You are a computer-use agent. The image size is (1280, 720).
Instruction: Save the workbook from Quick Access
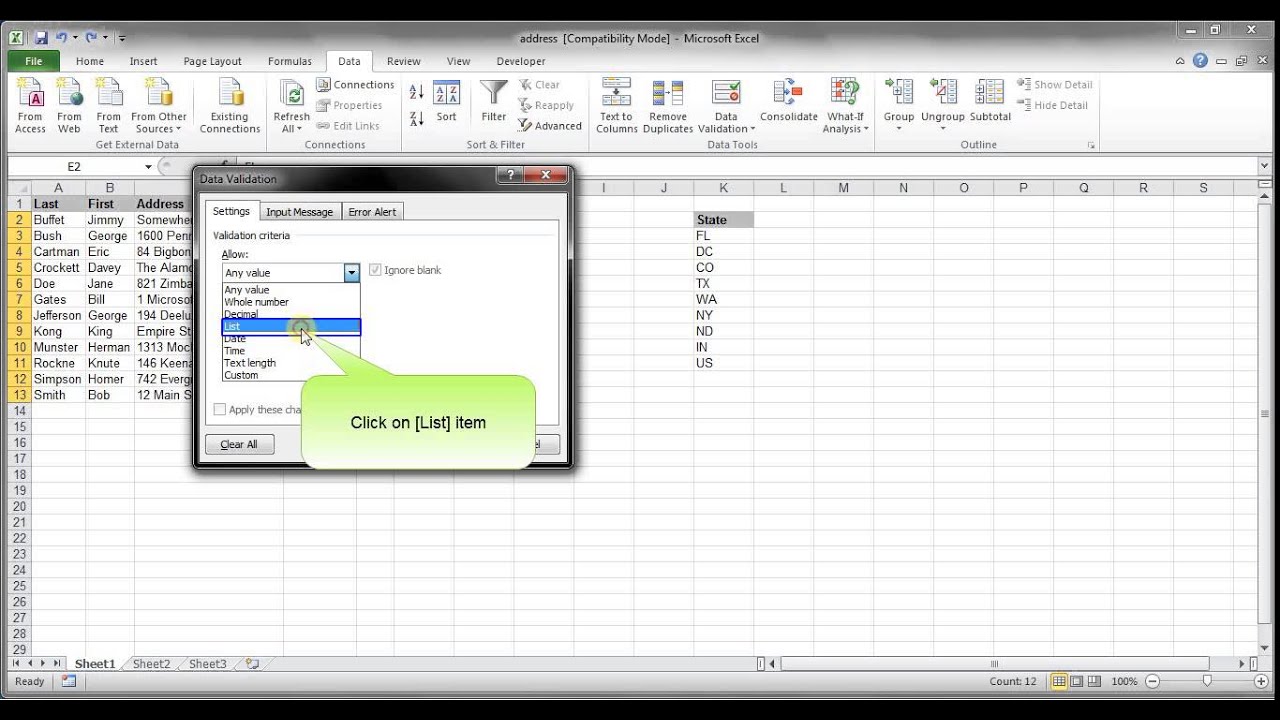[x=41, y=38]
